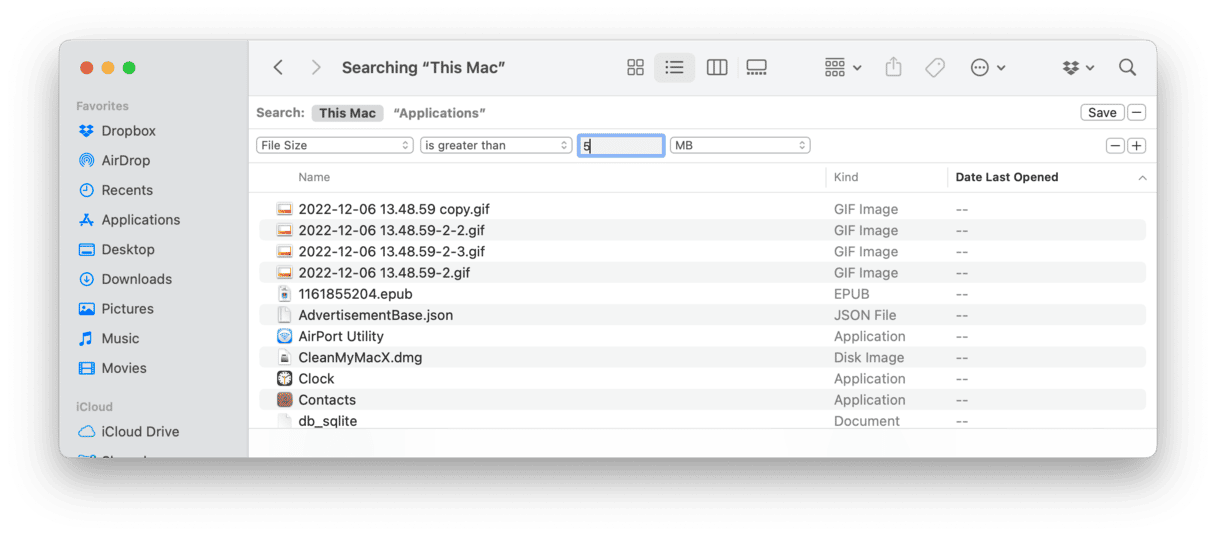Viewport: 1216px width, 536px height.
Task: Open AirDrop in the sidebar
Action: coord(126,160)
